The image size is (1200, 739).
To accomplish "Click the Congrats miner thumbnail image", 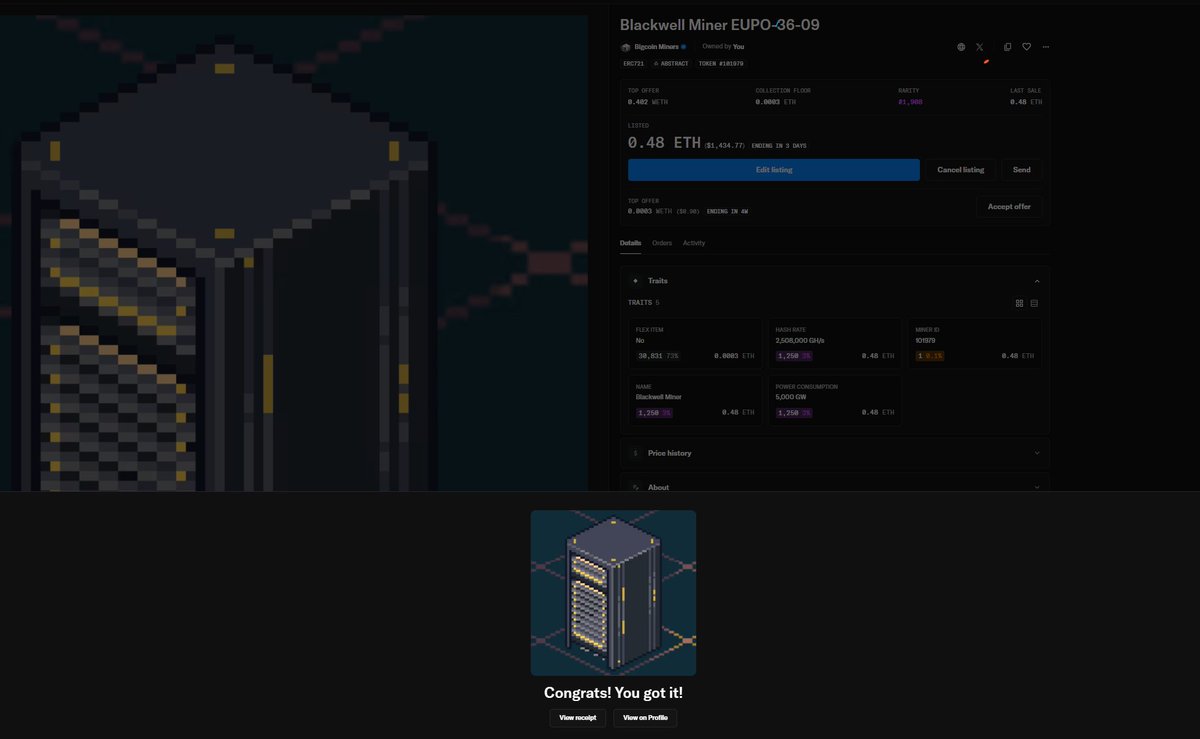I will click(612, 592).
